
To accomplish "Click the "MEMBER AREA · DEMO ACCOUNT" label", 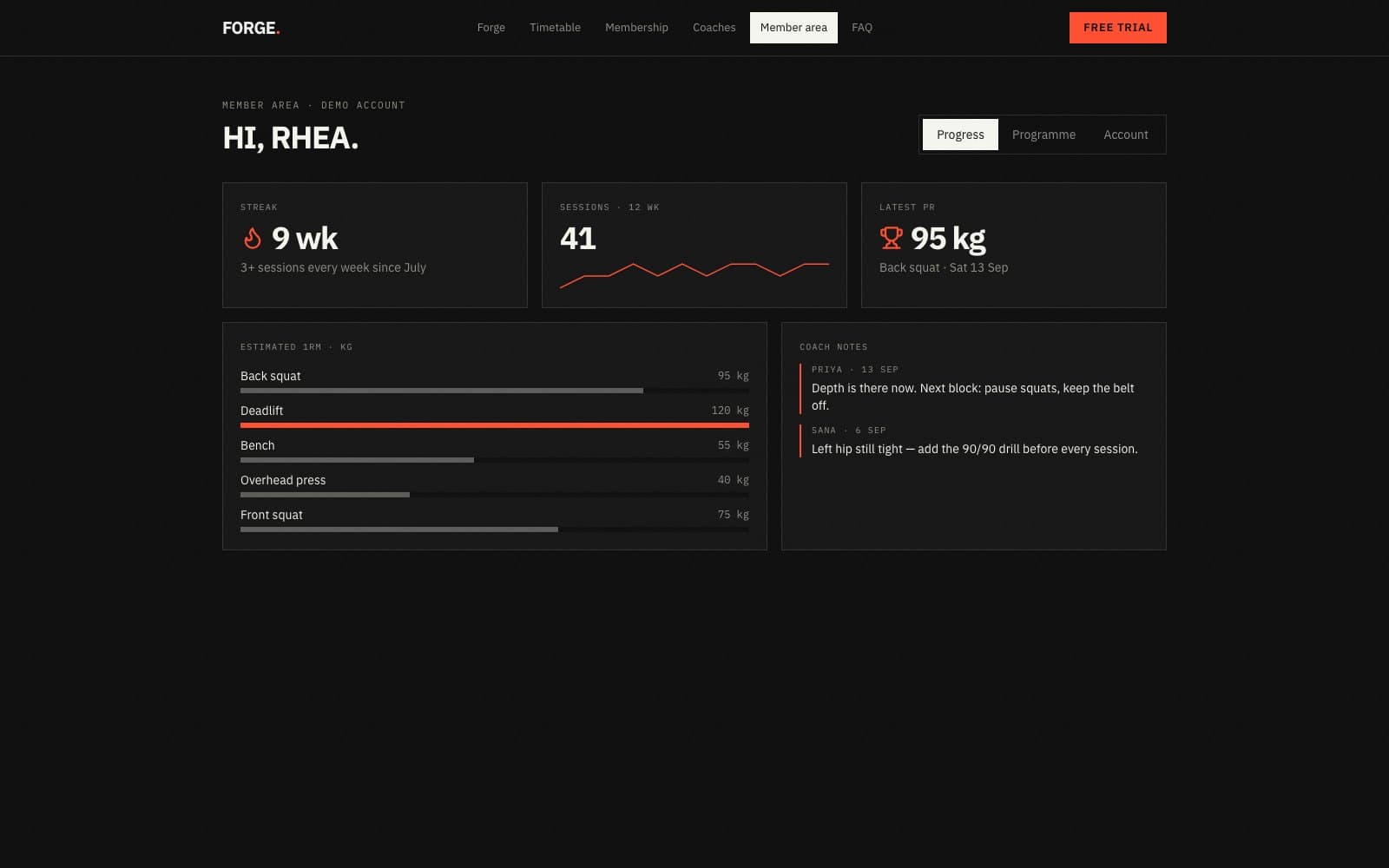I will (313, 105).
